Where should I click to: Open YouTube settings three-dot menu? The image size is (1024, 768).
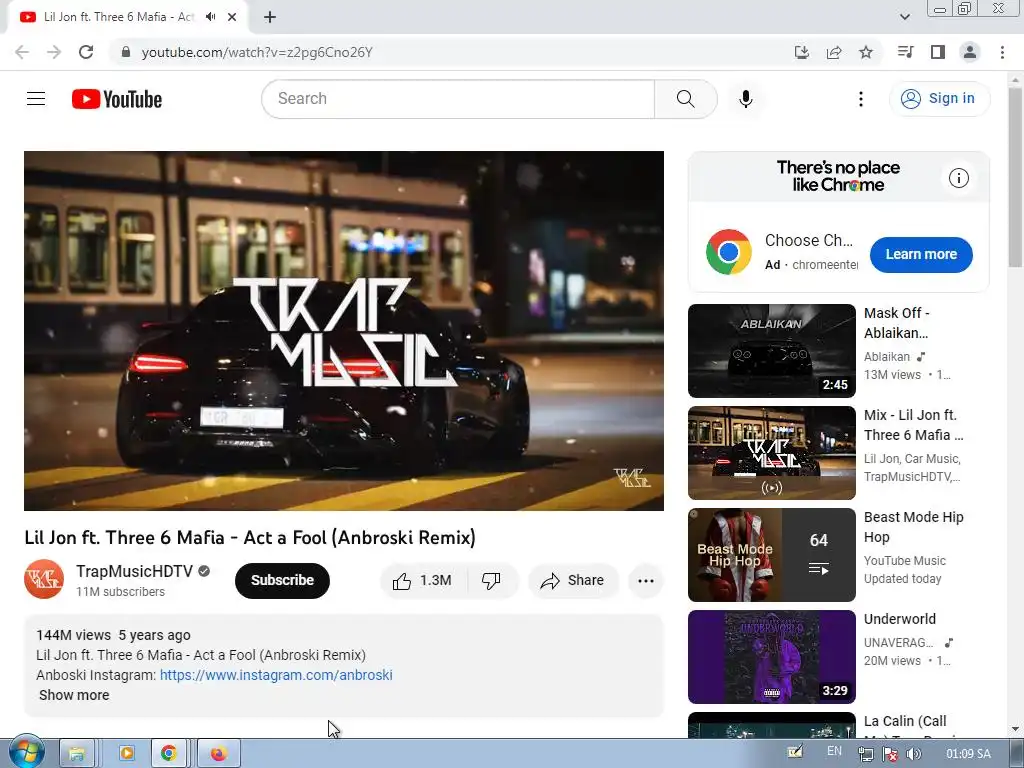point(861,99)
